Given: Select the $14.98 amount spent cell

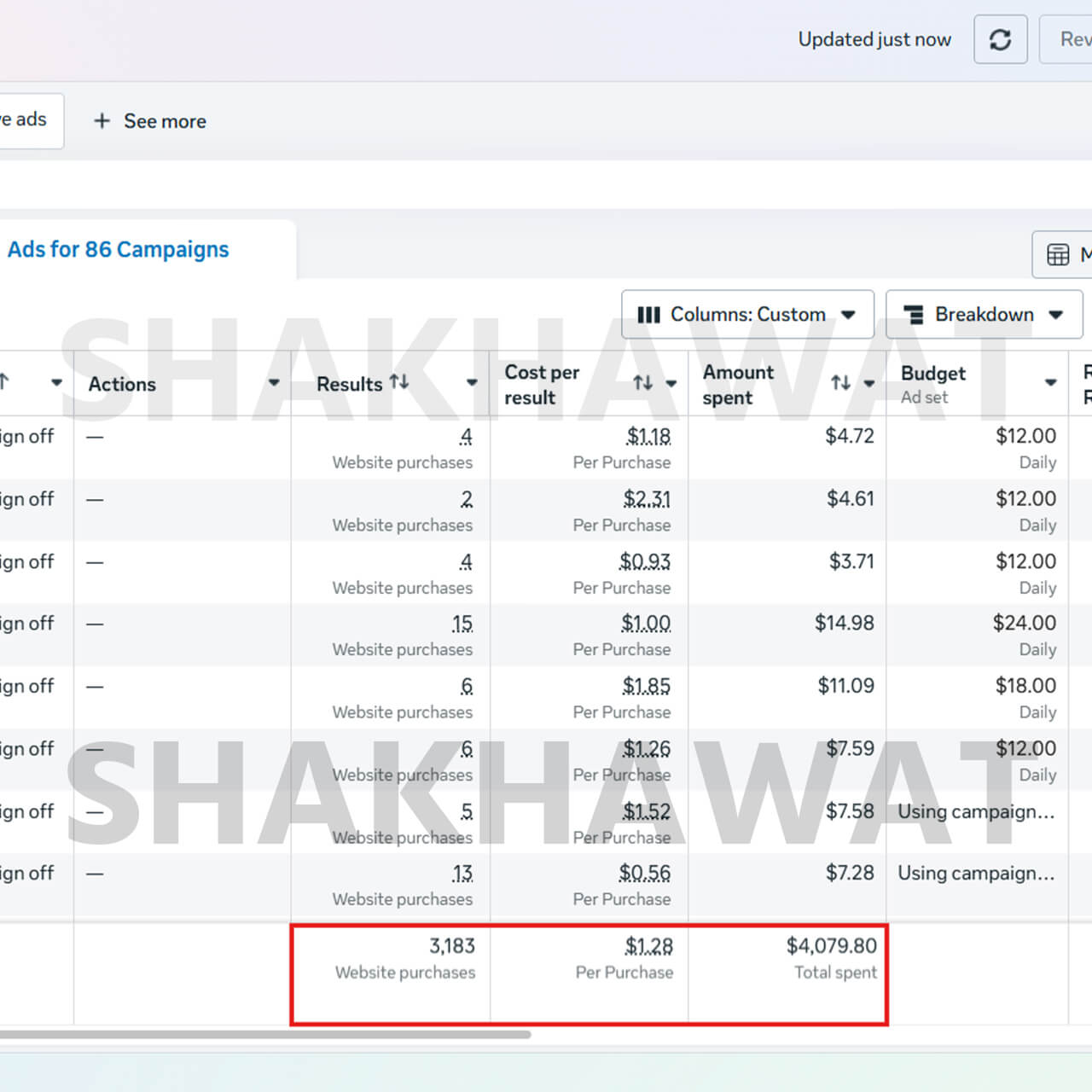Looking at the screenshot, I should [x=845, y=623].
